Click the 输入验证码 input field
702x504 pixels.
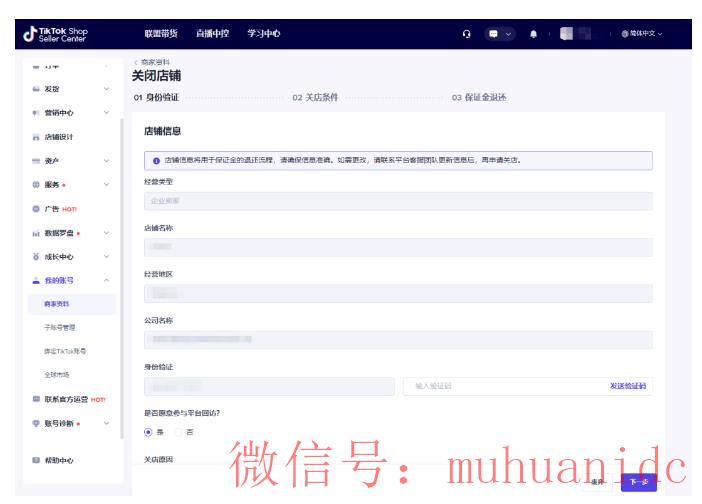(500, 386)
